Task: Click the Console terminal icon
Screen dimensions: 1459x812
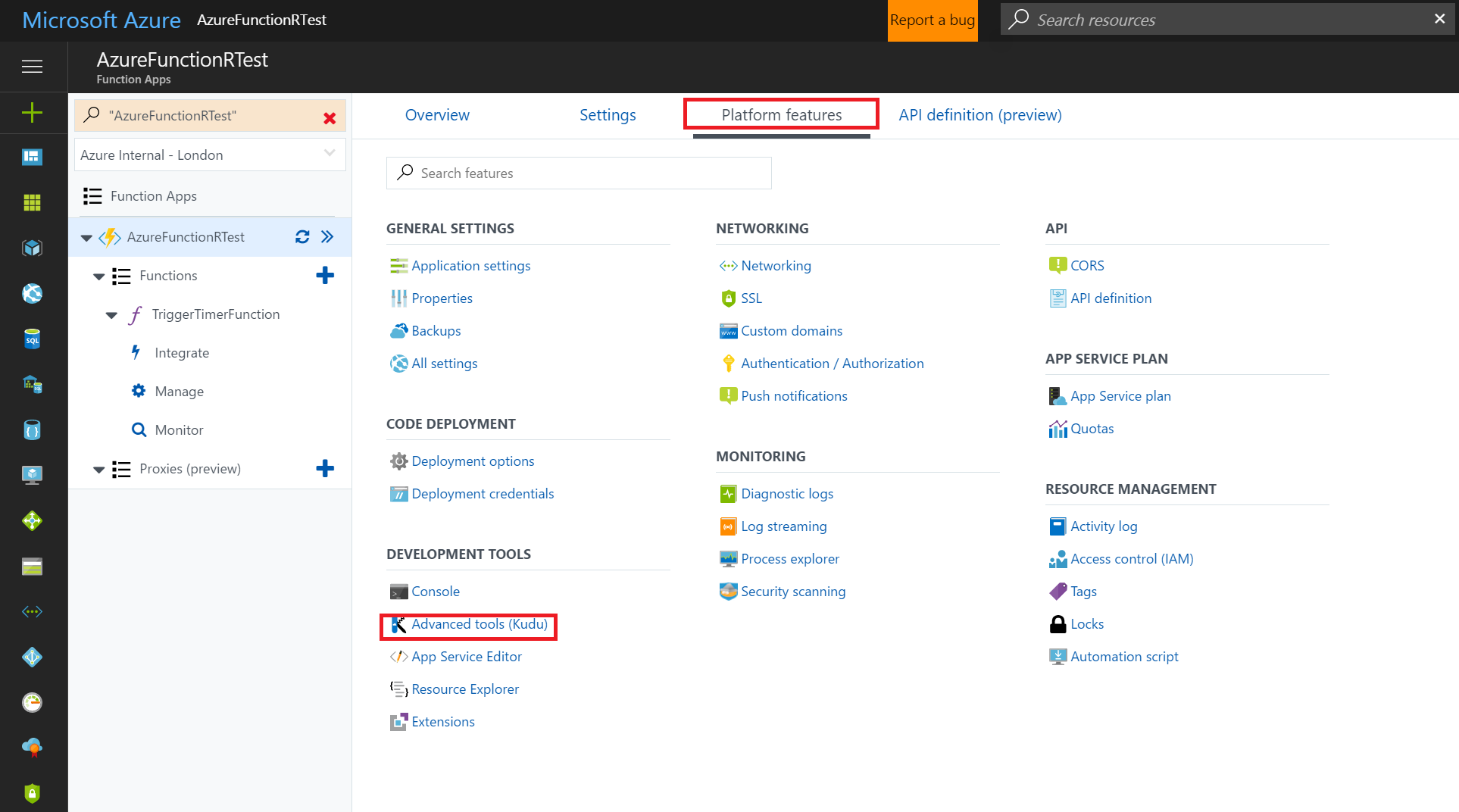Action: point(398,592)
